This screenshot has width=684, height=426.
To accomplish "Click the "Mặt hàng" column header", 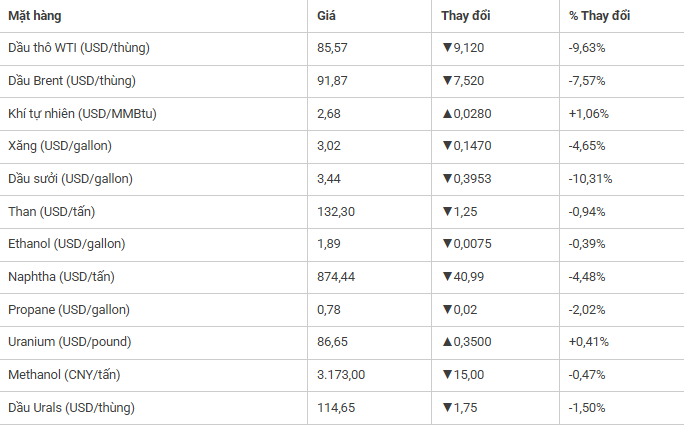I will coord(34,17).
